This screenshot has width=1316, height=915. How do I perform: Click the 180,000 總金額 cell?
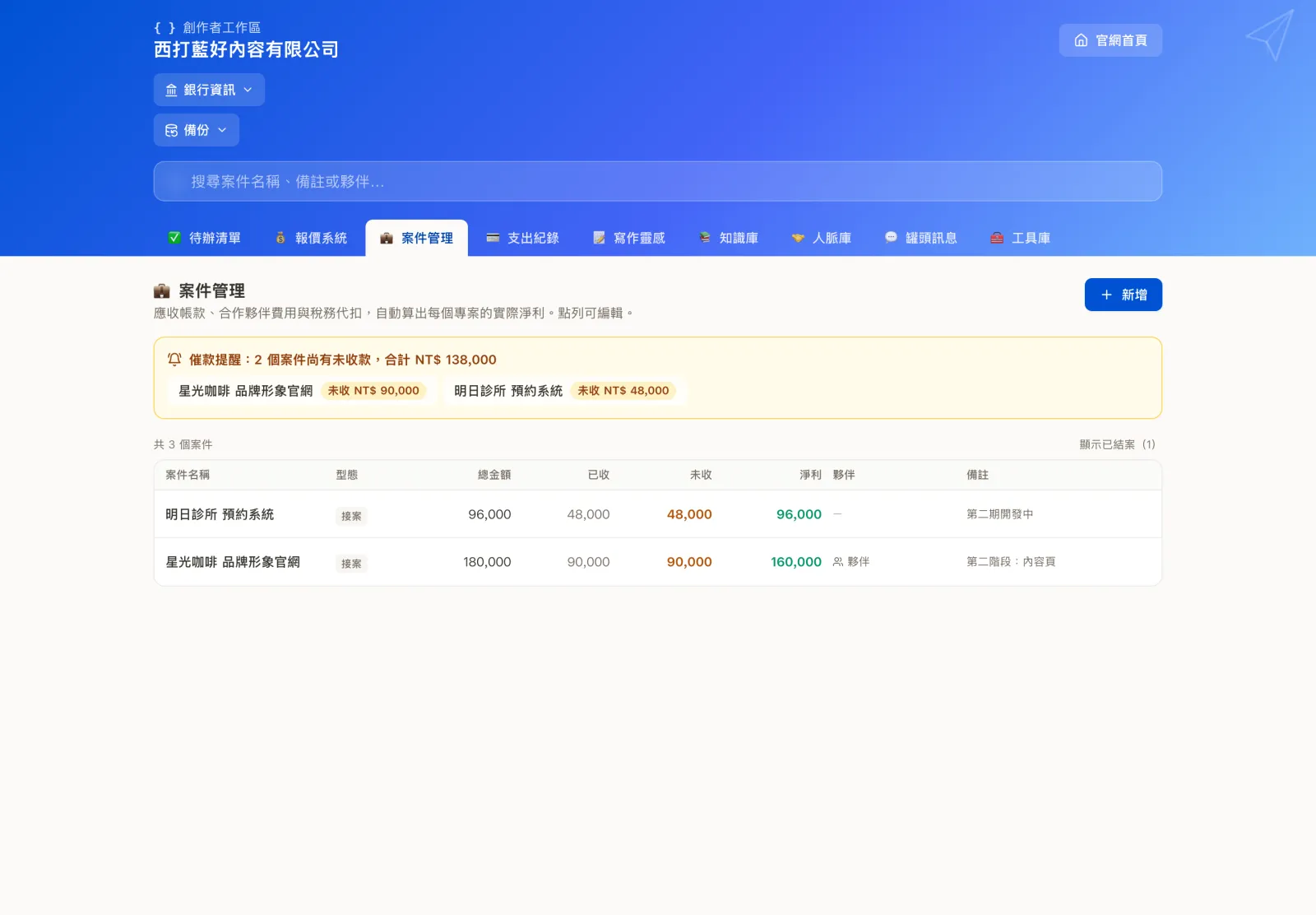point(487,562)
